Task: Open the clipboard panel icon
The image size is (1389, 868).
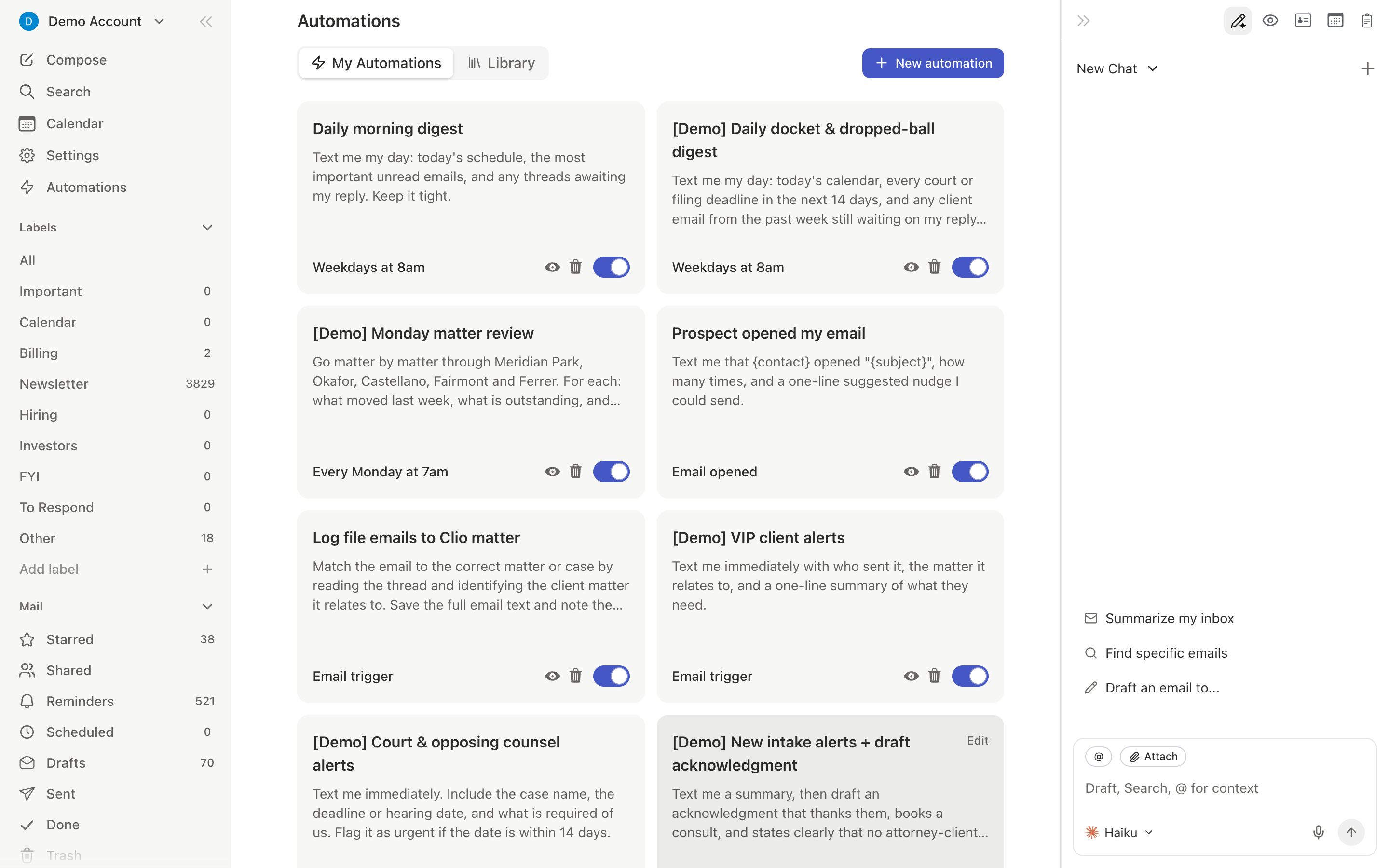Action: pos(1367,21)
